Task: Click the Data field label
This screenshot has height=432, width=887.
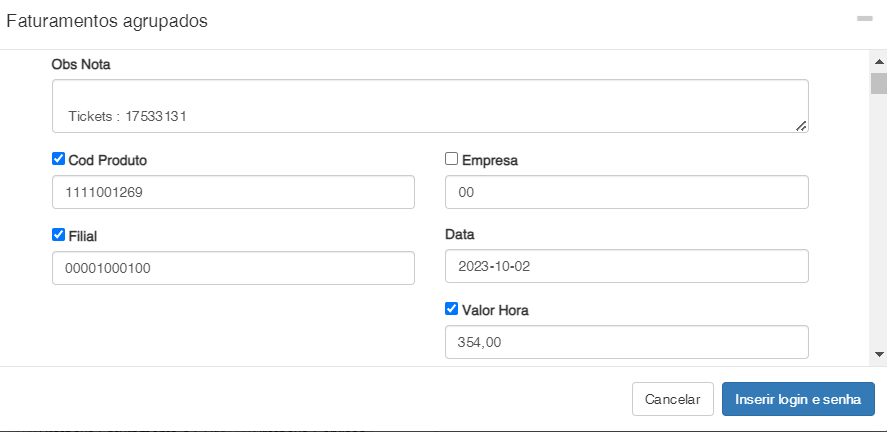Action: [459, 234]
